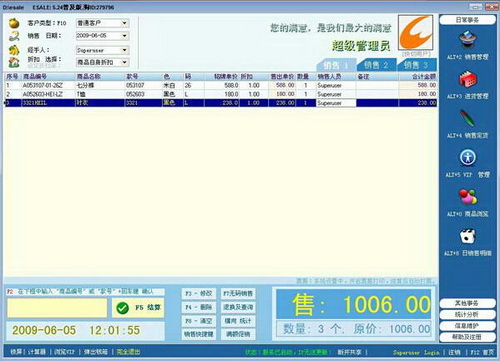The height and width of the screenshot is (361, 500).
Task: Focus the yellow product code input box
Action: [x=57, y=308]
